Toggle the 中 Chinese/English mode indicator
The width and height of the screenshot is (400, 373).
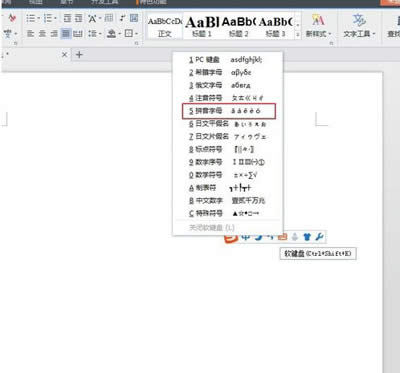pyautogui.click(x=246, y=237)
